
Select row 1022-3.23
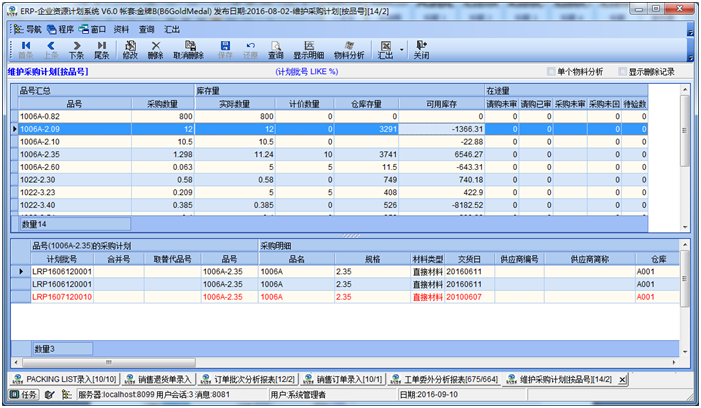click(x=329, y=193)
